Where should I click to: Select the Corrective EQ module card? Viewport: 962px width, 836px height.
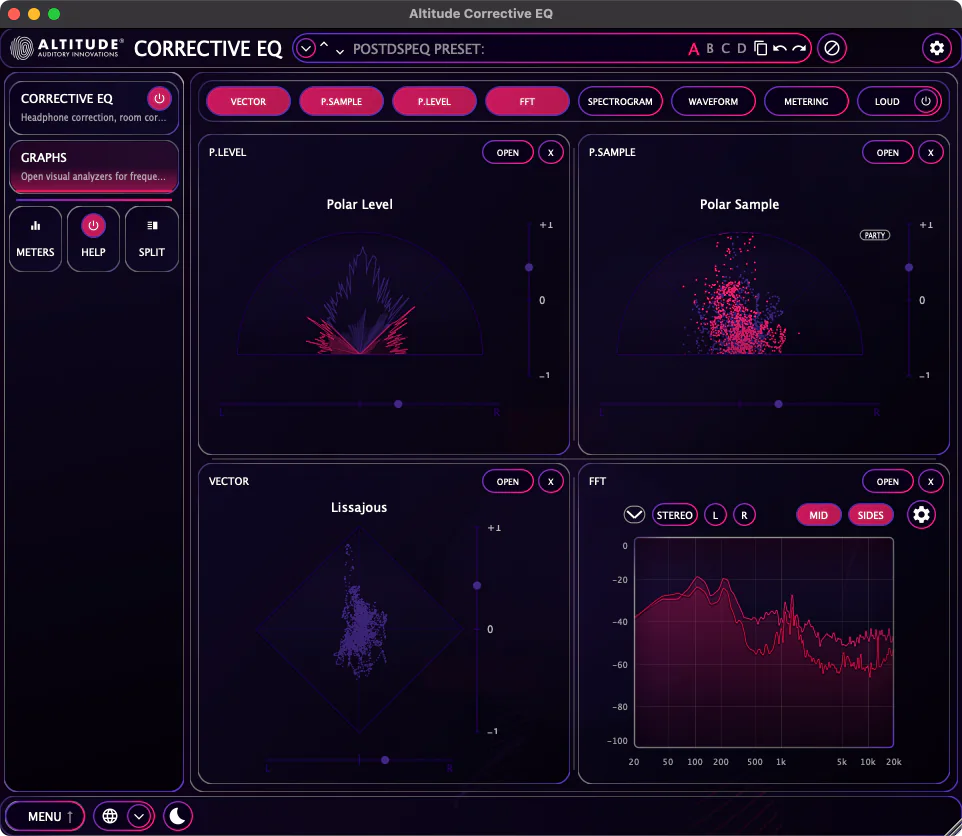pyautogui.click(x=94, y=107)
